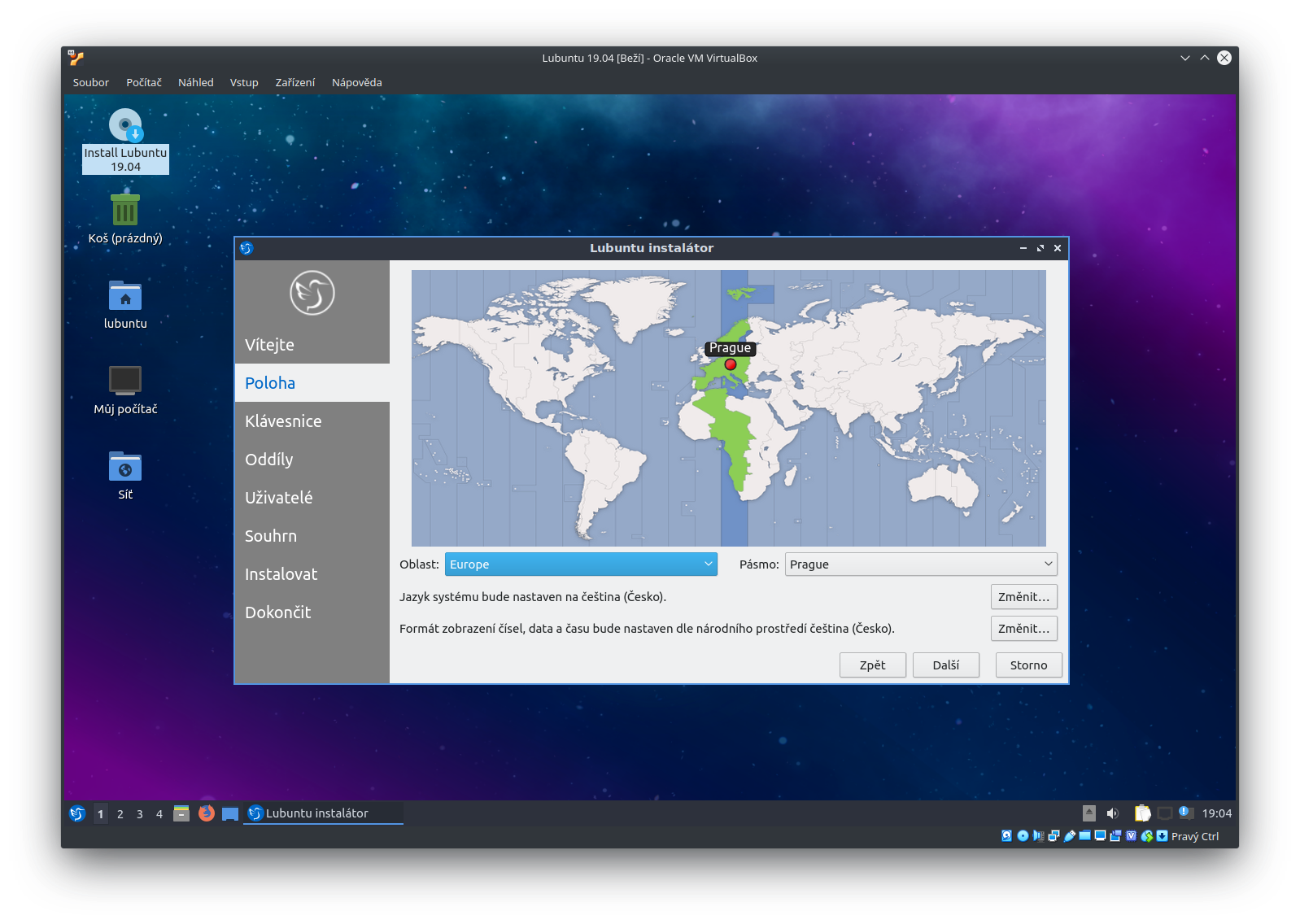Open the lubuntu home folder icon
The image size is (1300, 924).
[x=125, y=304]
